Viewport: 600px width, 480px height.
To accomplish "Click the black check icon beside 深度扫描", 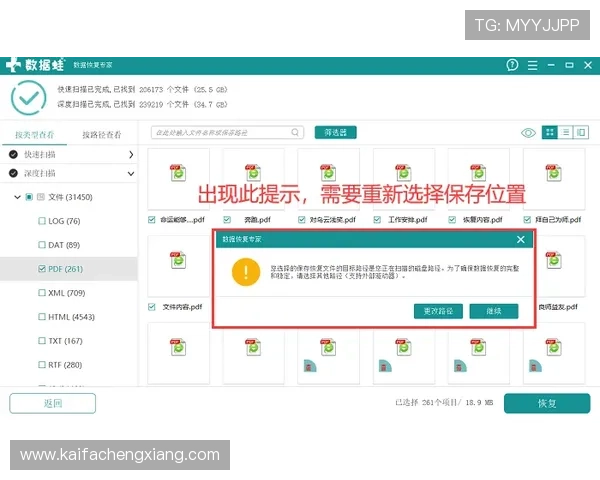I will point(13,173).
